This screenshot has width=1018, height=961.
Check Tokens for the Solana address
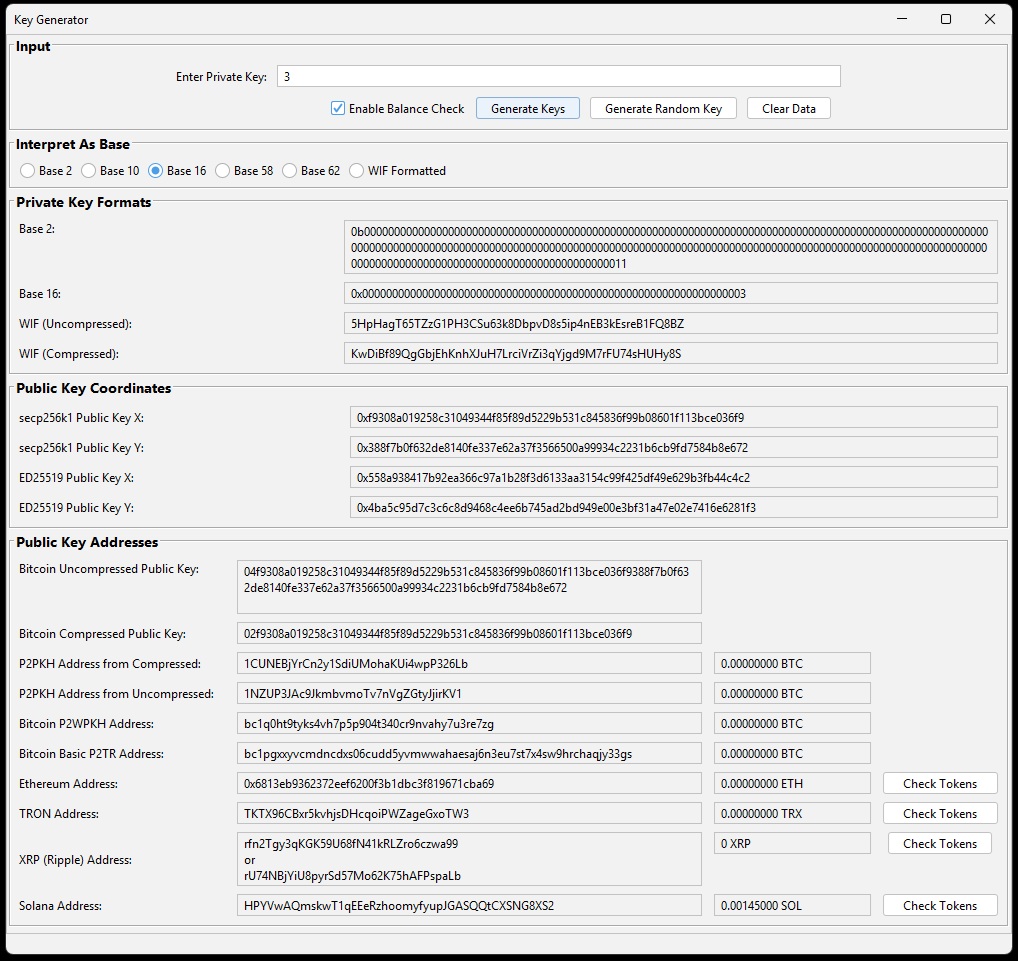[939, 905]
